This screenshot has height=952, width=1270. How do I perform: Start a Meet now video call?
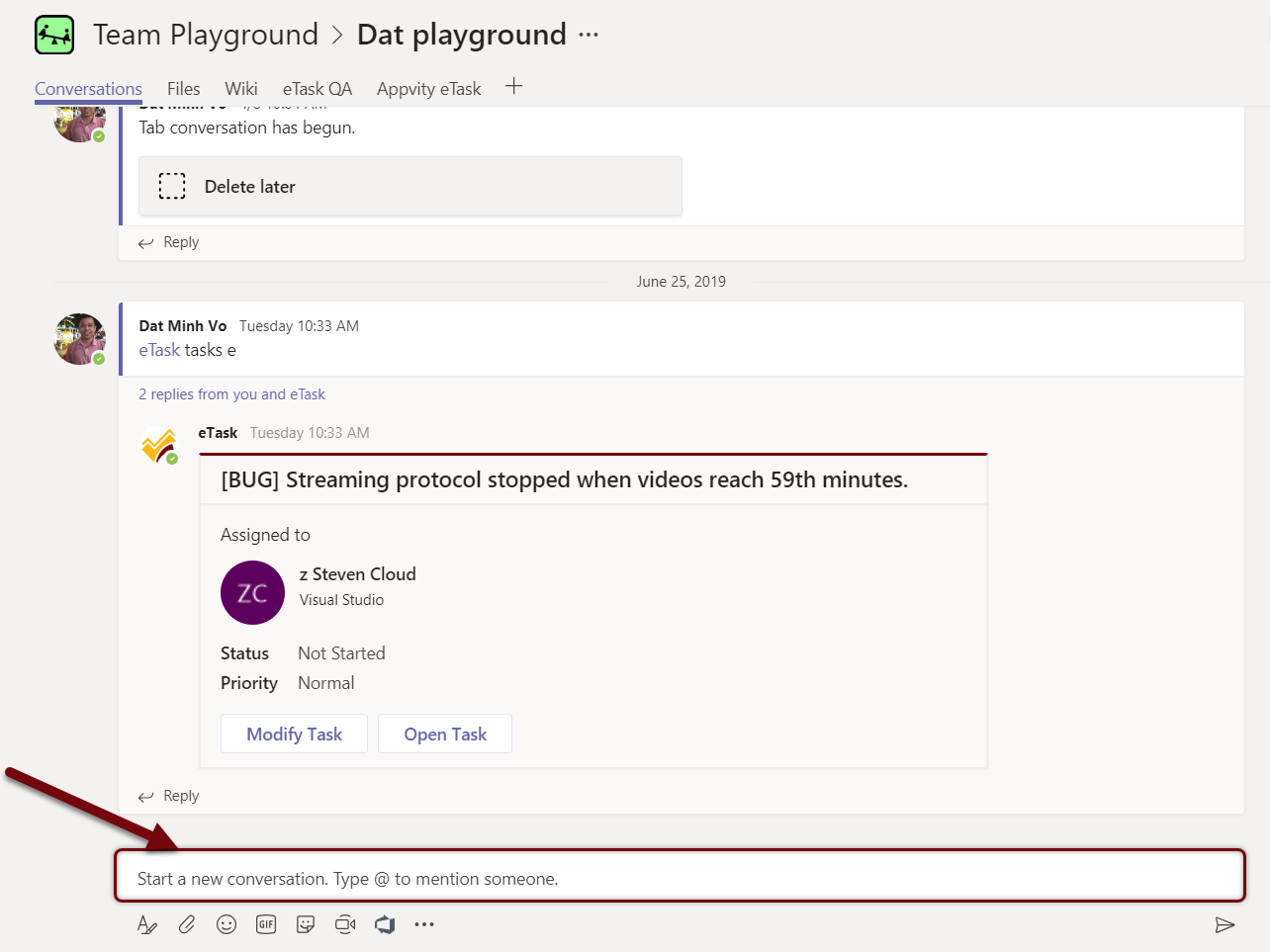pos(345,924)
